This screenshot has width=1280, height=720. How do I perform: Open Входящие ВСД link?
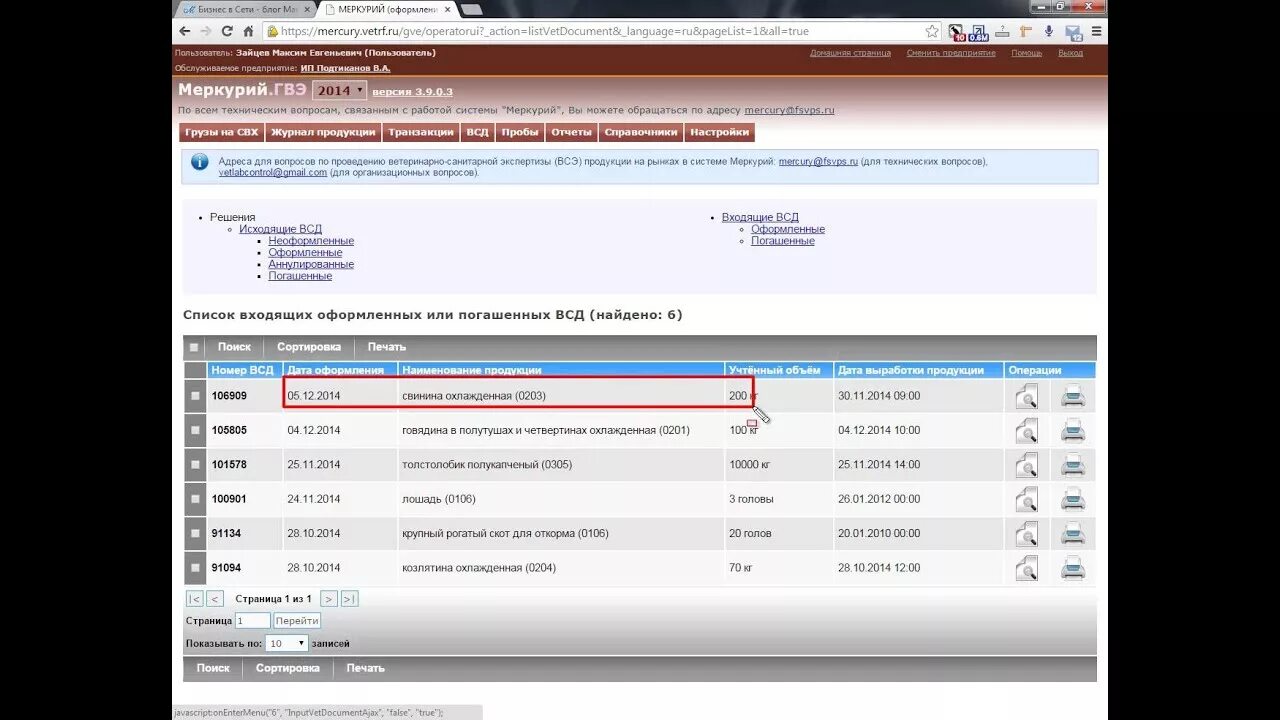click(x=760, y=217)
